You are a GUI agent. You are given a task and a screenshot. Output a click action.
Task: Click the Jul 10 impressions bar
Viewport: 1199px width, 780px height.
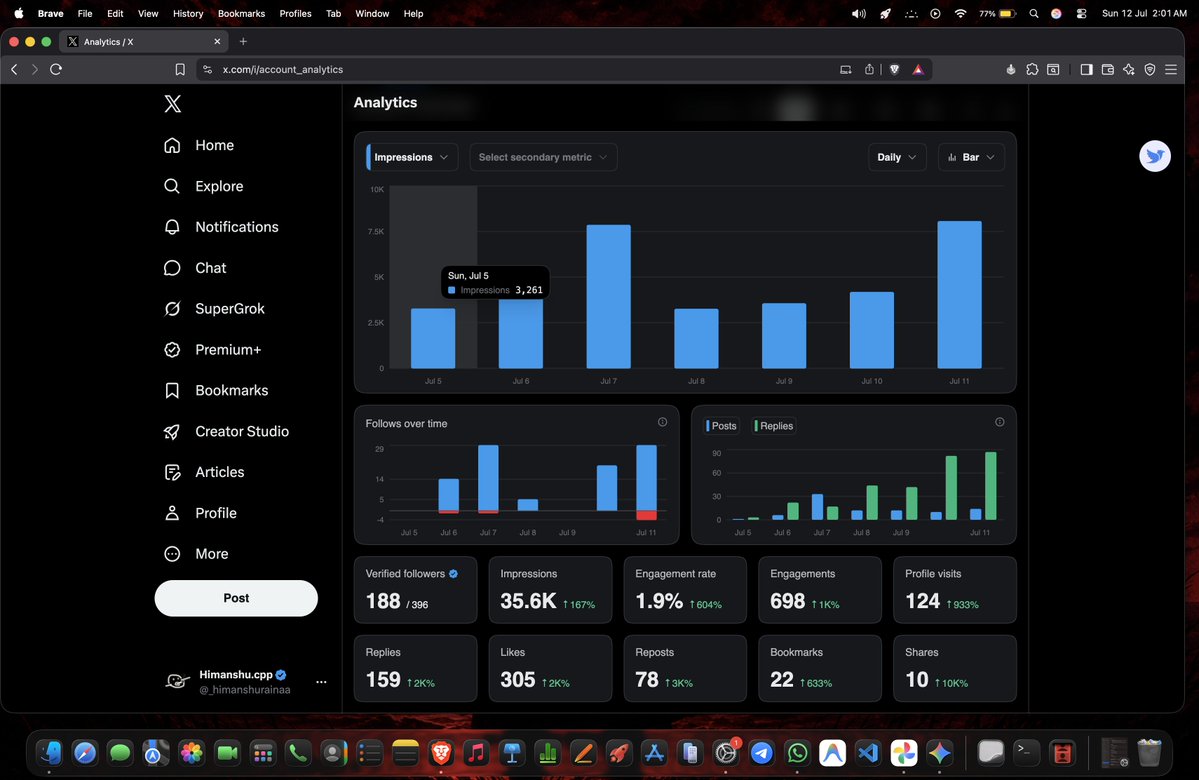pyautogui.click(x=872, y=330)
